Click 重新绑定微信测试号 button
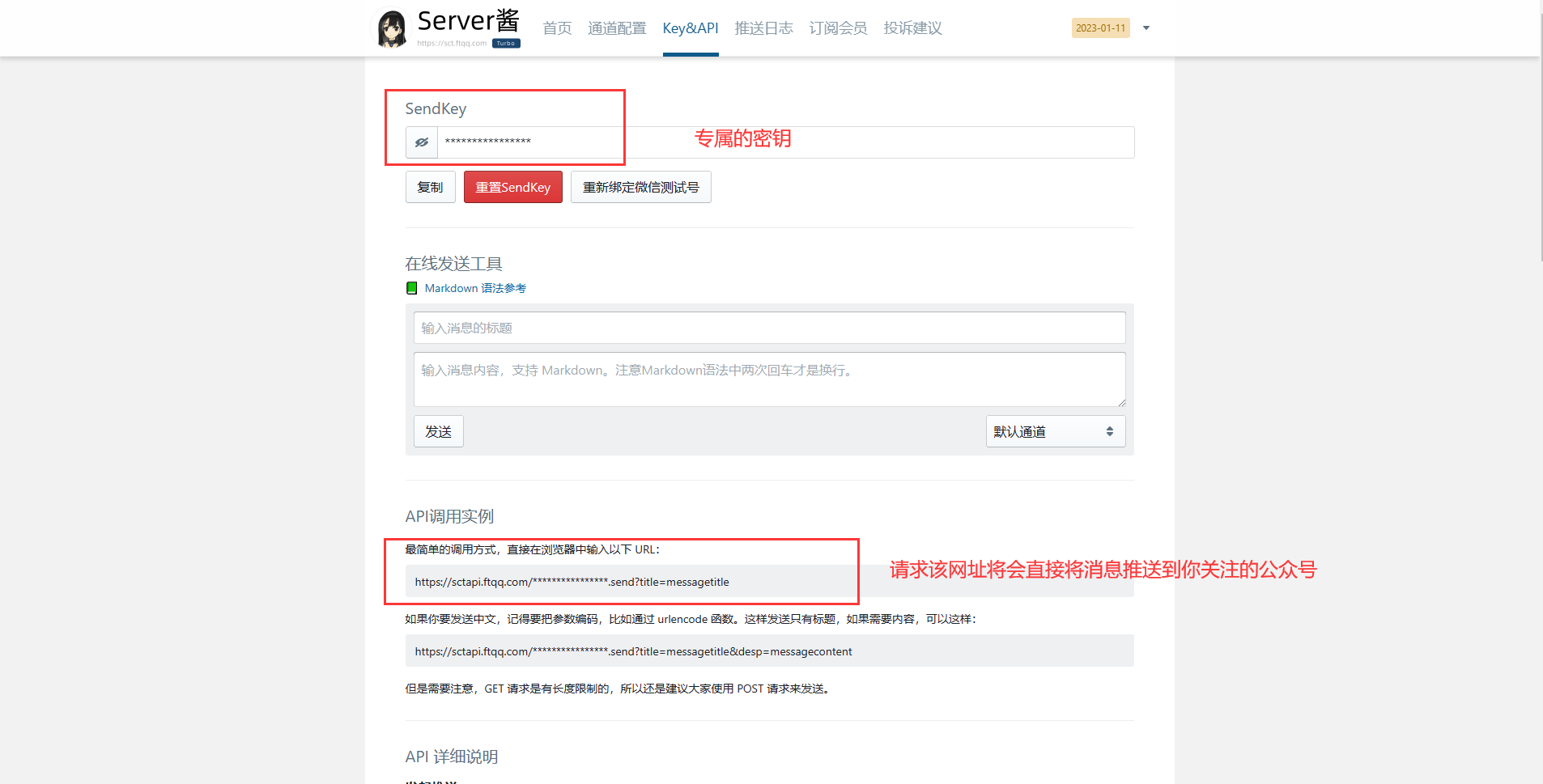The height and width of the screenshot is (784, 1543). coord(641,187)
